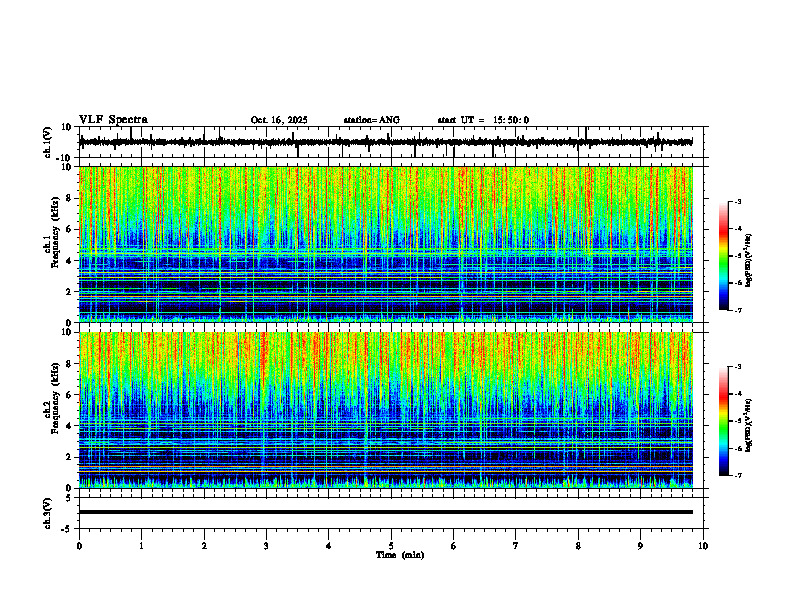792x612 pixels.
Task: Click the '-3' value on ch.2 colorbar
Action: (738, 367)
